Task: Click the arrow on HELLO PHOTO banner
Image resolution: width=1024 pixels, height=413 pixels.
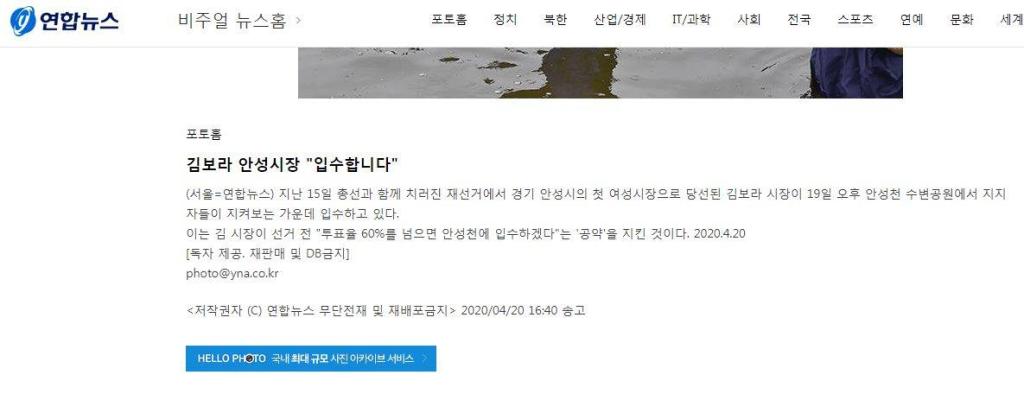Action: click(425, 359)
